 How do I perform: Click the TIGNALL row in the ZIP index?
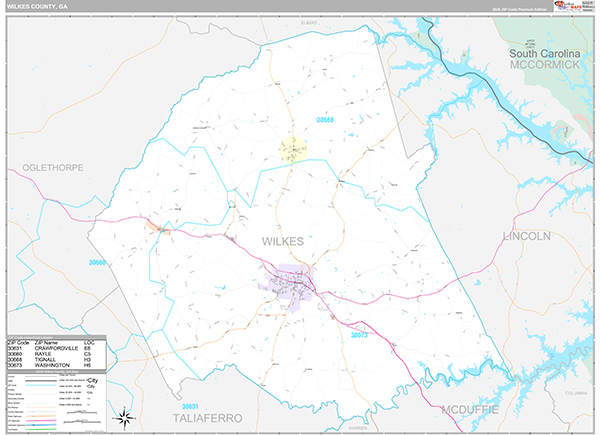click(56, 360)
